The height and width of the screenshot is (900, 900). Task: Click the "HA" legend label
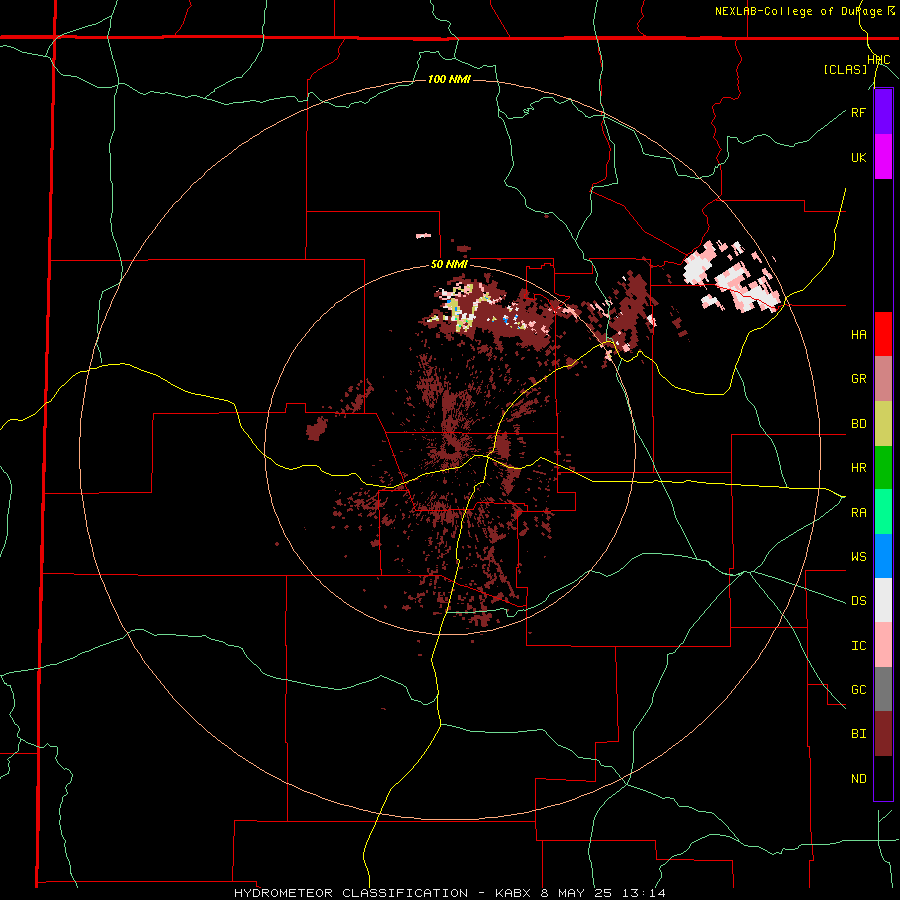858,334
